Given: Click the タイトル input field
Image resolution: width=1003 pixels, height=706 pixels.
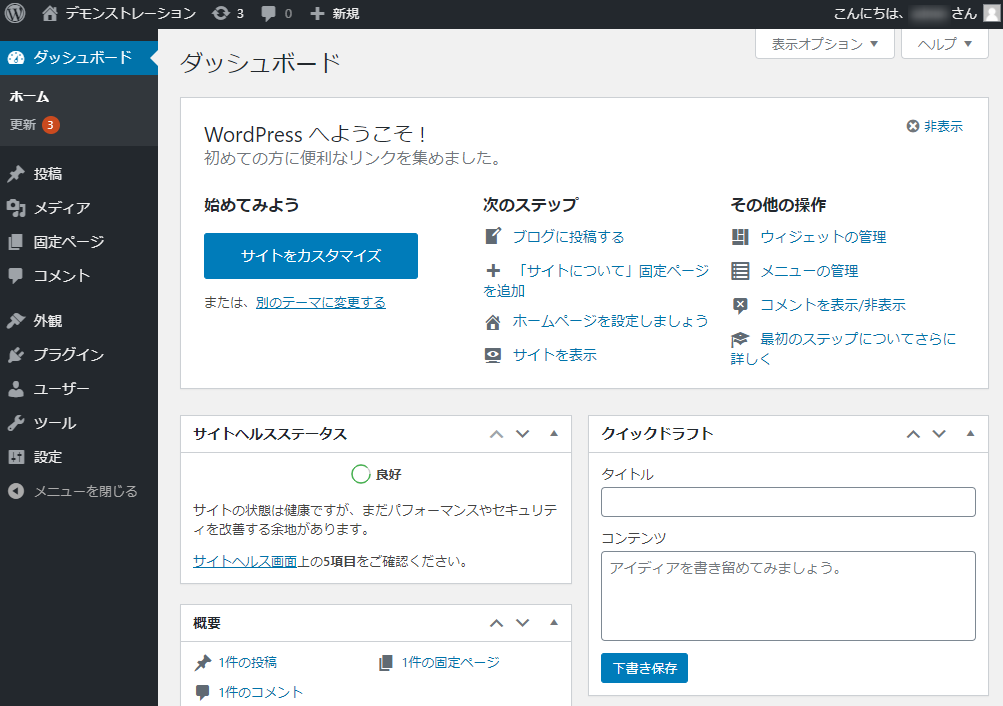Looking at the screenshot, I should [788, 502].
